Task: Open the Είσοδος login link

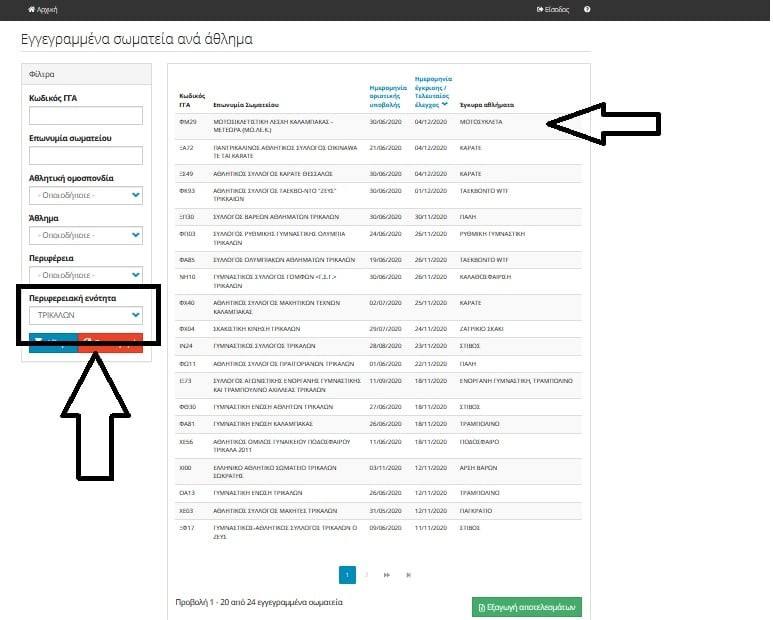Action: (x=553, y=9)
